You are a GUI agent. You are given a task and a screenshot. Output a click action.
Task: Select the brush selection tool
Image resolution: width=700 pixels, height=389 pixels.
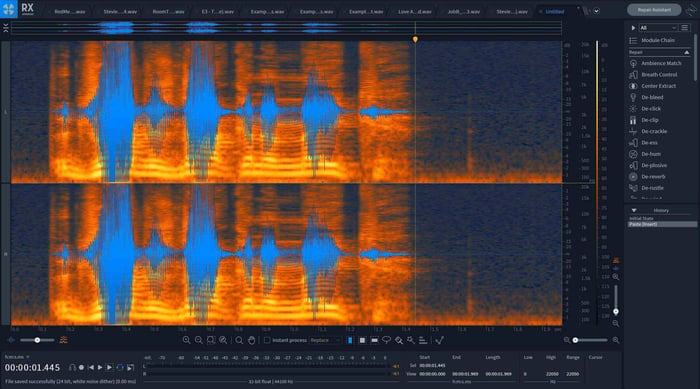[399, 340]
